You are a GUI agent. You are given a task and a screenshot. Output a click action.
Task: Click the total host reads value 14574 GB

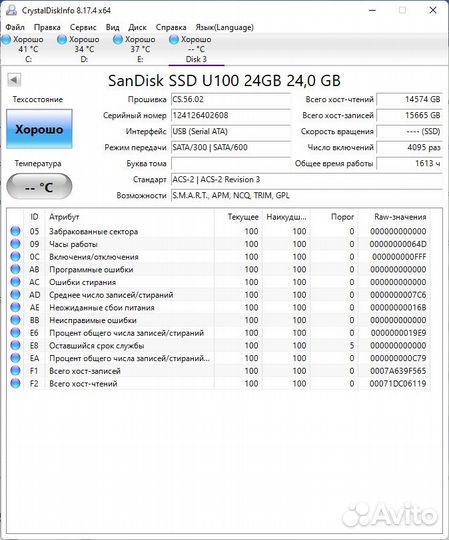tap(409, 99)
